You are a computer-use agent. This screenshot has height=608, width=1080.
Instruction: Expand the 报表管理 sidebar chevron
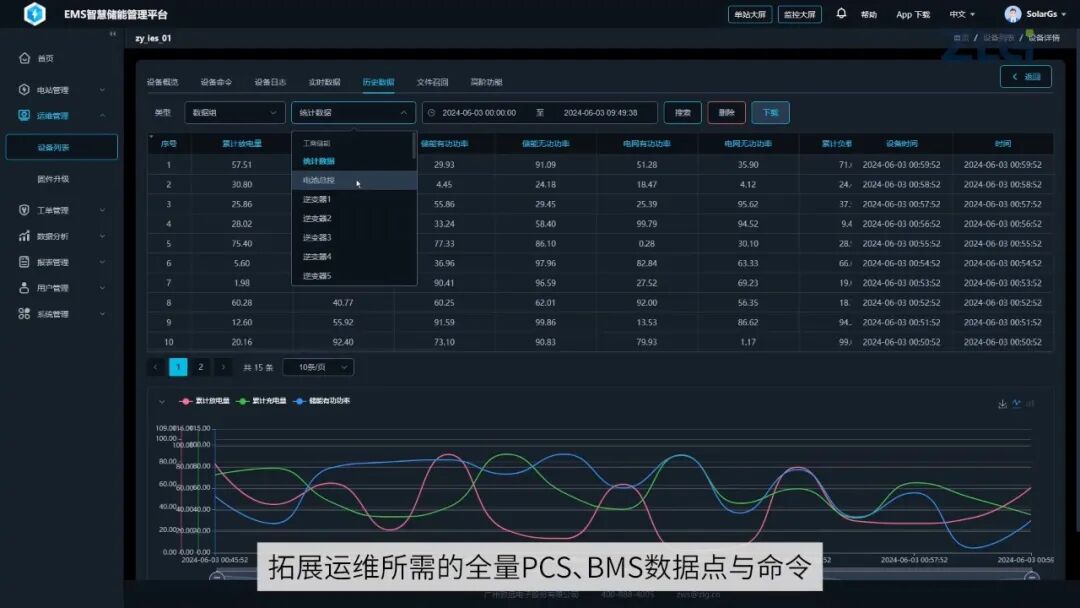(103, 262)
